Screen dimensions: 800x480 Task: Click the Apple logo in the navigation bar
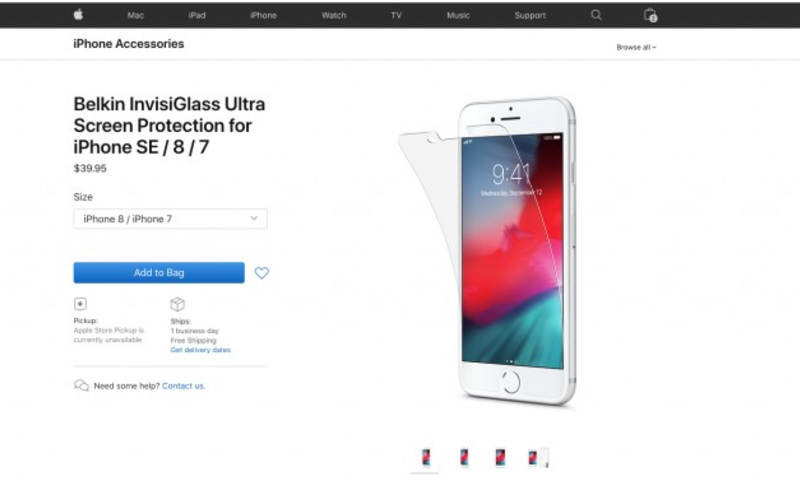pos(78,15)
